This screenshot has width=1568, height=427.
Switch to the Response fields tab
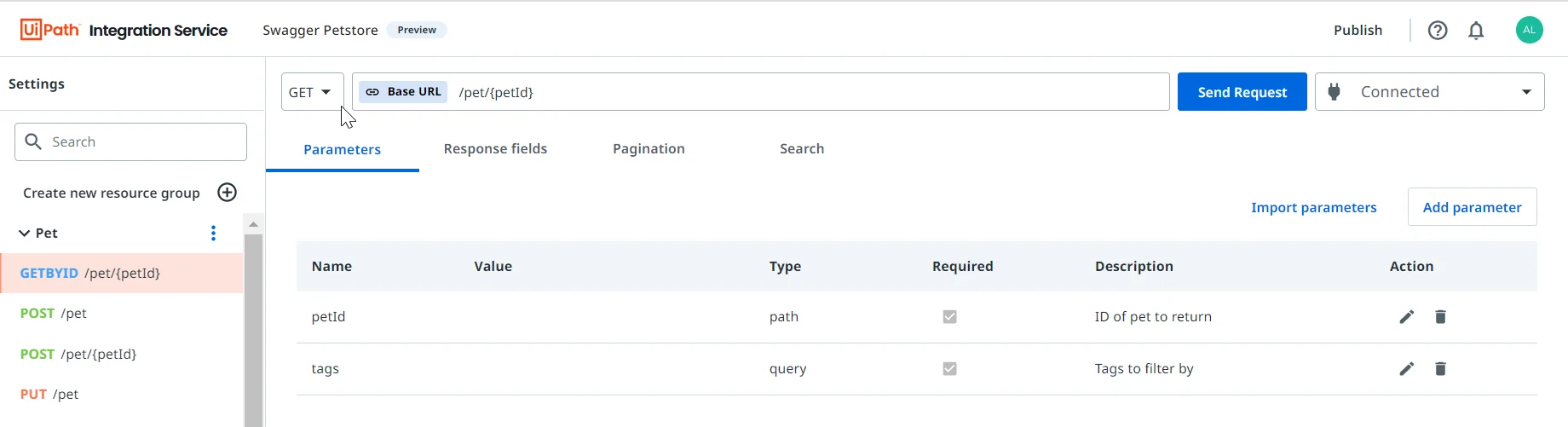pyautogui.click(x=495, y=149)
